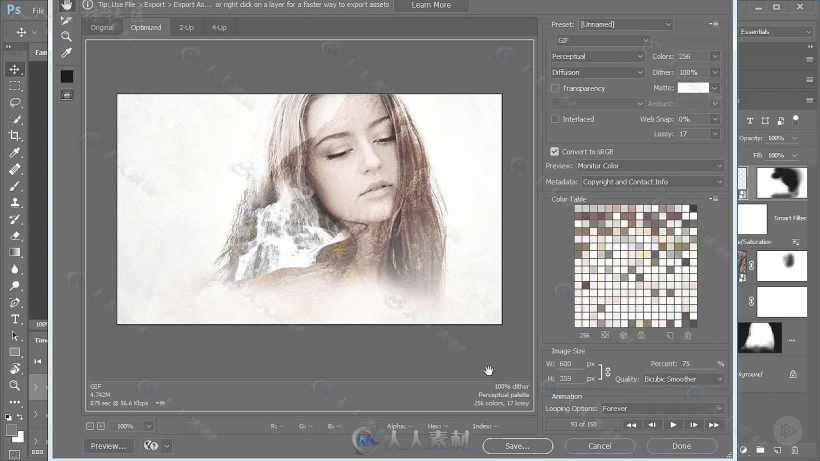Select Photoshop Move tool

[x=15, y=70]
